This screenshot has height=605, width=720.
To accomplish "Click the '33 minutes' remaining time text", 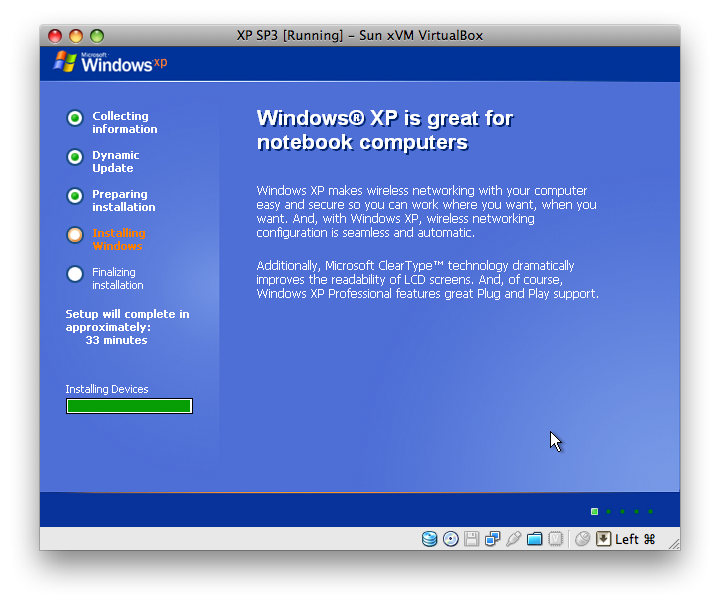I will tap(116, 340).
